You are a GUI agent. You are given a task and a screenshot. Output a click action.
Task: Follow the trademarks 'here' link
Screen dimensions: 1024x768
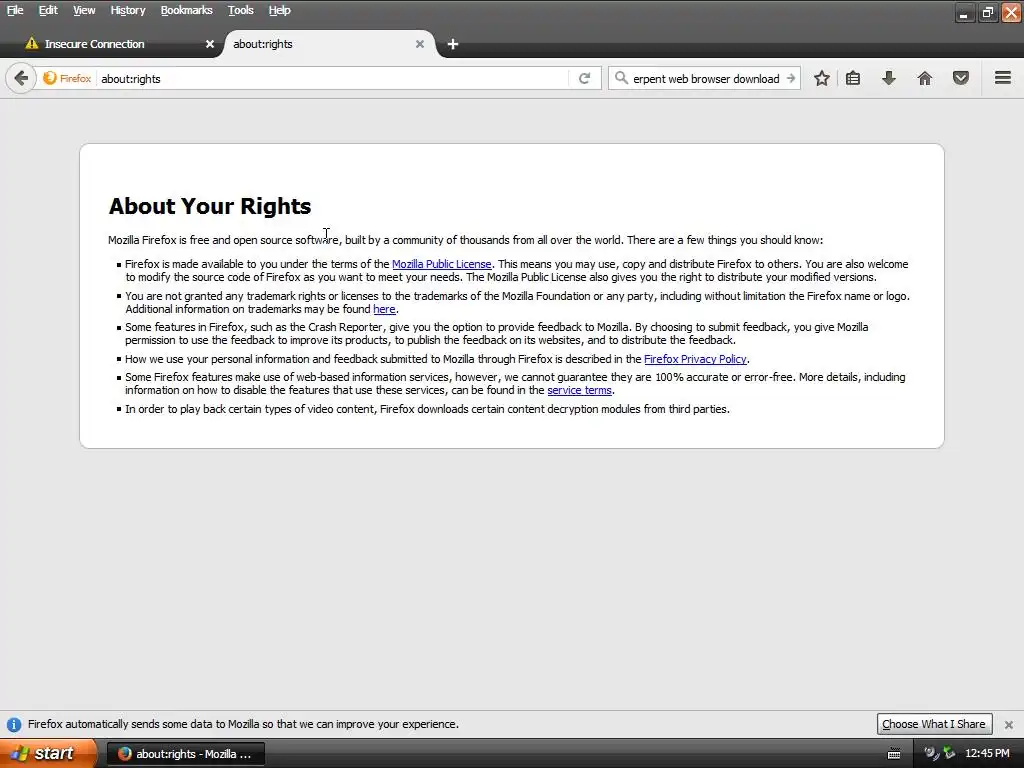tap(384, 309)
